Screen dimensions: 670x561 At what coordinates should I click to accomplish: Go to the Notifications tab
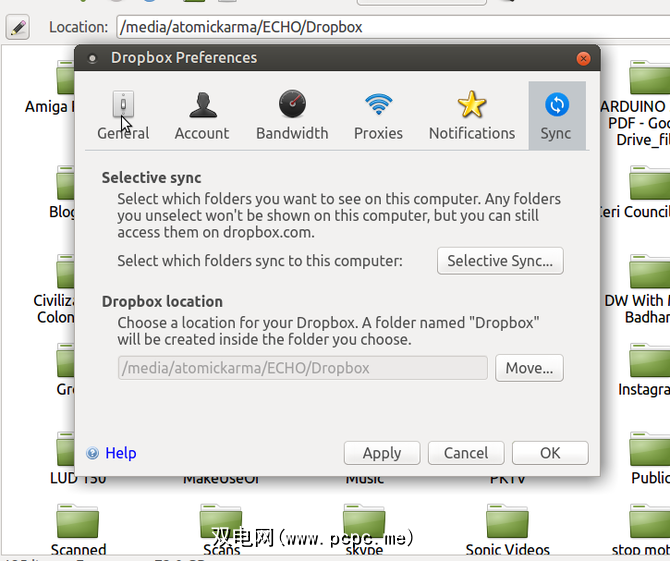pyautogui.click(x=472, y=115)
